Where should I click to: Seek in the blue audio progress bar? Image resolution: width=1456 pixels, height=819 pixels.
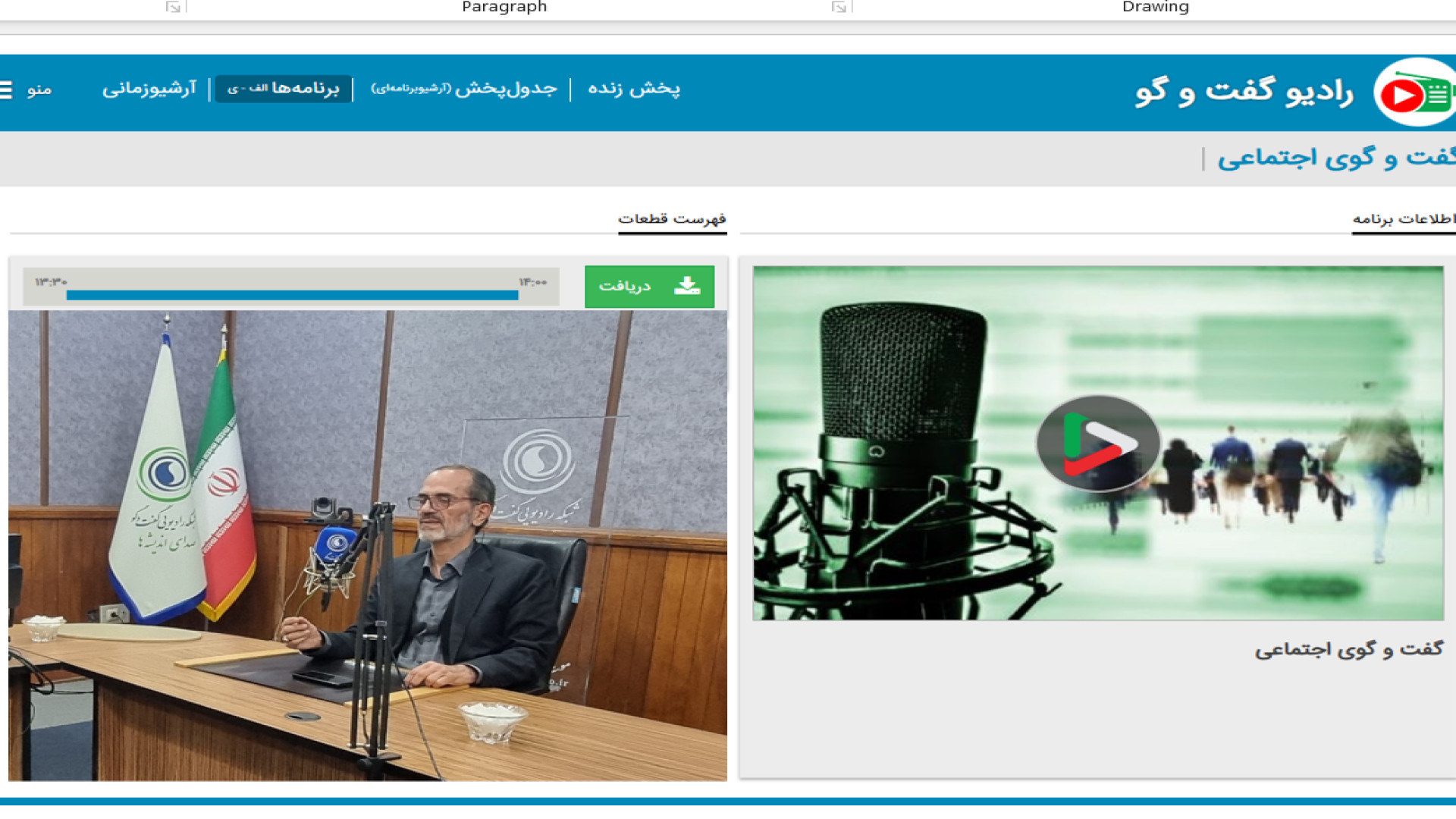292,295
